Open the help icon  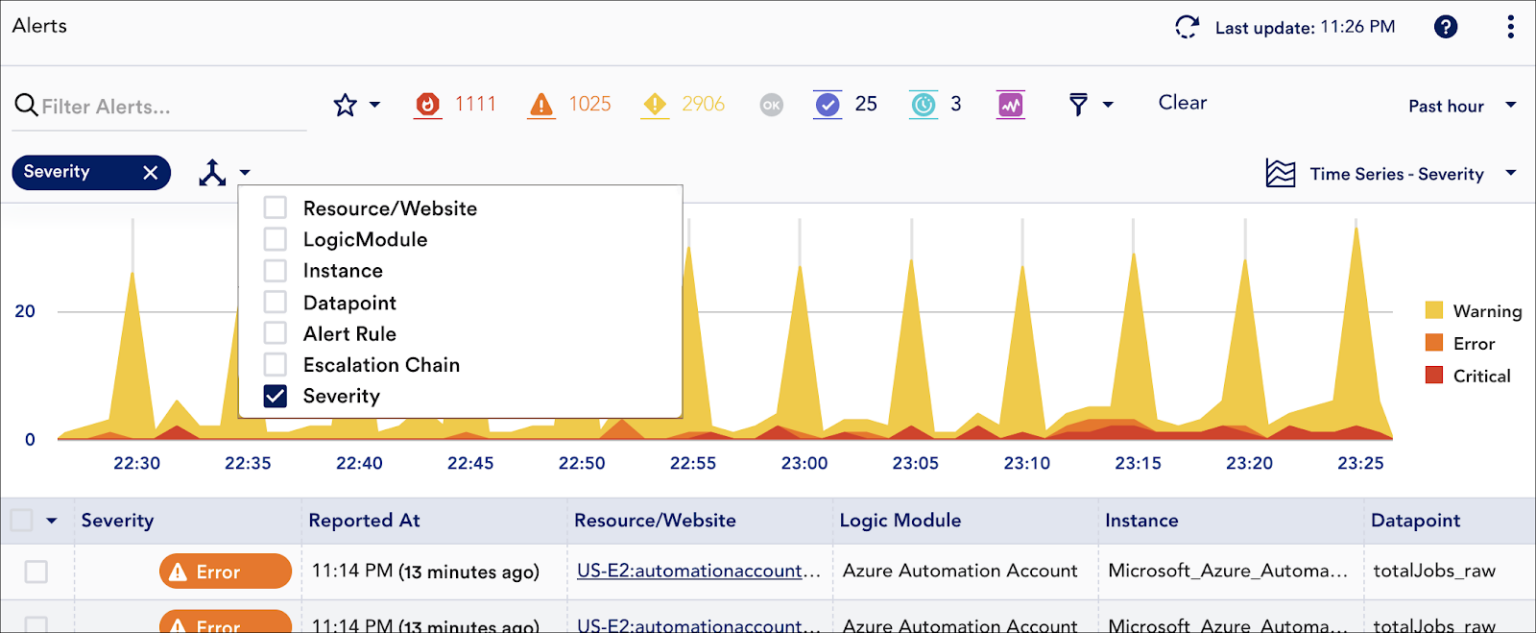(x=1446, y=27)
